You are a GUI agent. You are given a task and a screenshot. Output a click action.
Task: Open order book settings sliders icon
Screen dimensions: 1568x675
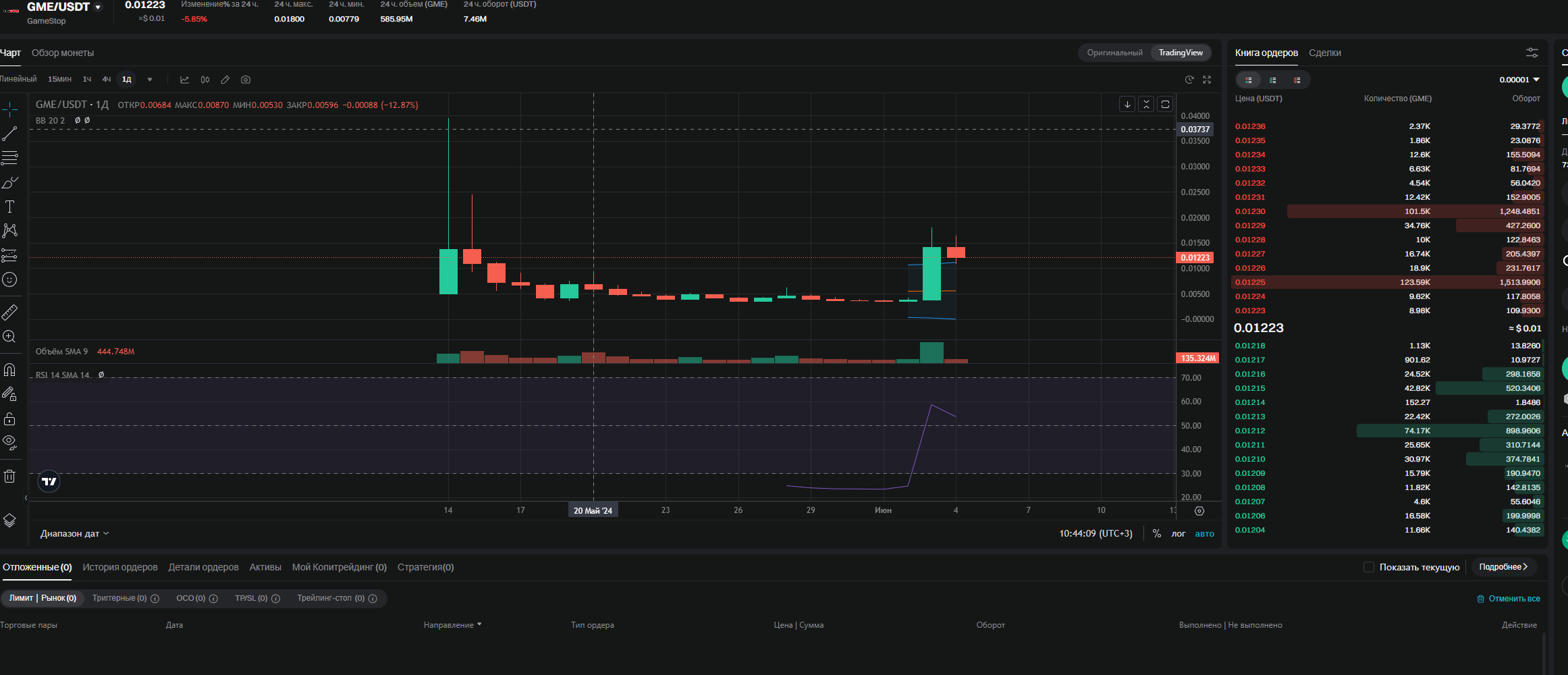click(x=1532, y=53)
